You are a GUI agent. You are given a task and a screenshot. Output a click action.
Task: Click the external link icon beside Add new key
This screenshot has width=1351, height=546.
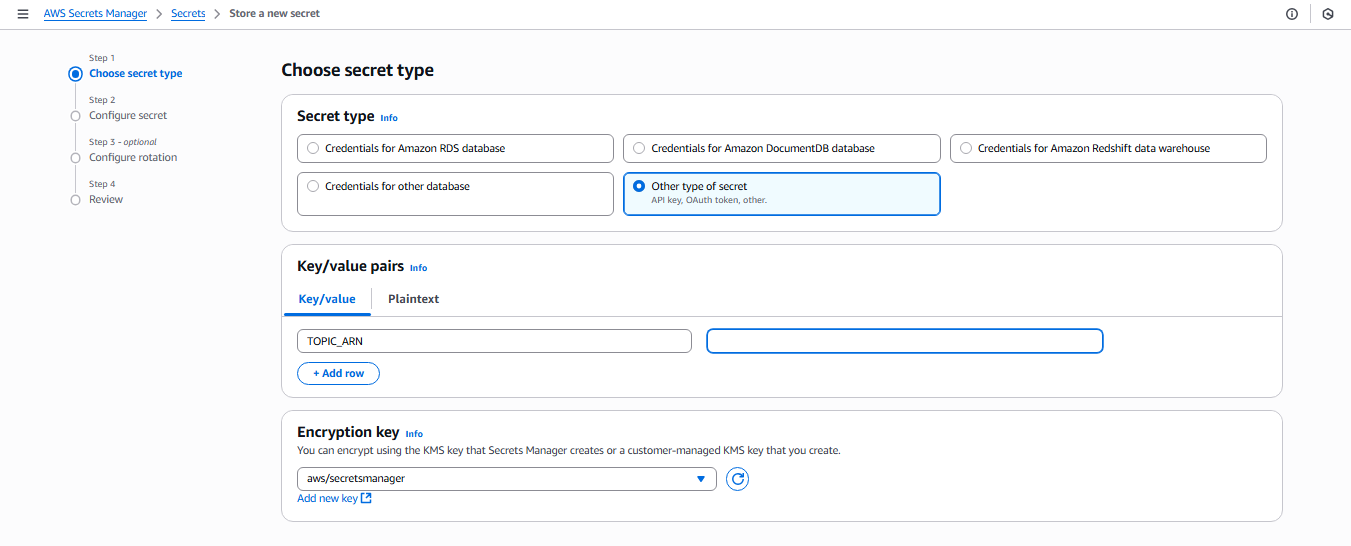tap(366, 499)
